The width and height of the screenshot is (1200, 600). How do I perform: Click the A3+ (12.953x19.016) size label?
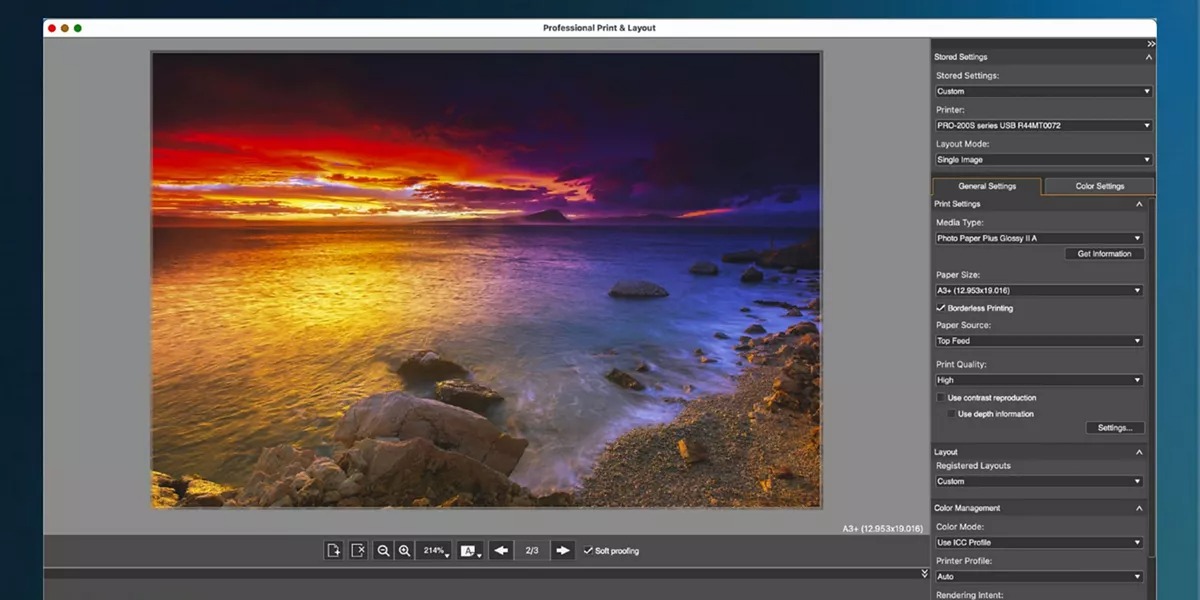(x=882, y=527)
